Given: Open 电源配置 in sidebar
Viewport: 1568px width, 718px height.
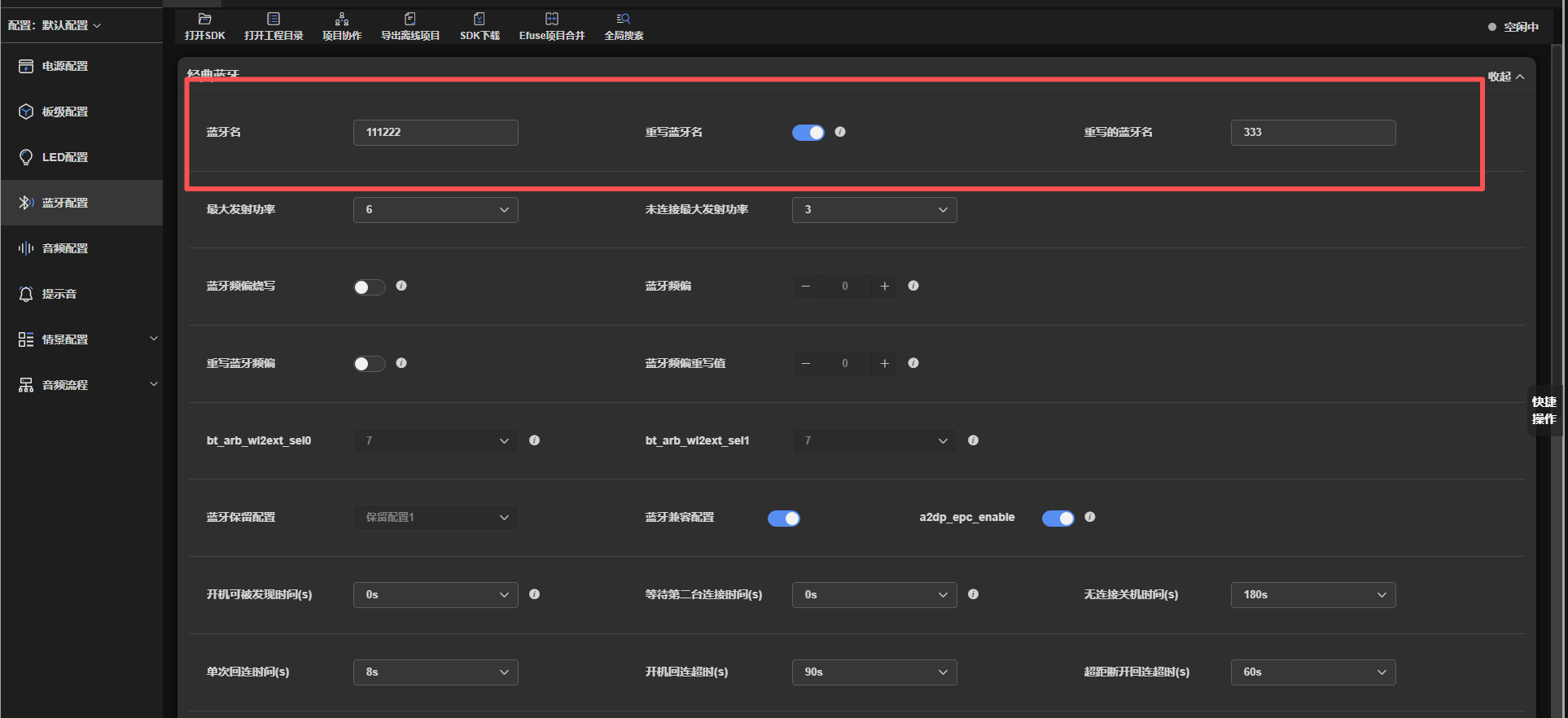Looking at the screenshot, I should click(81, 66).
